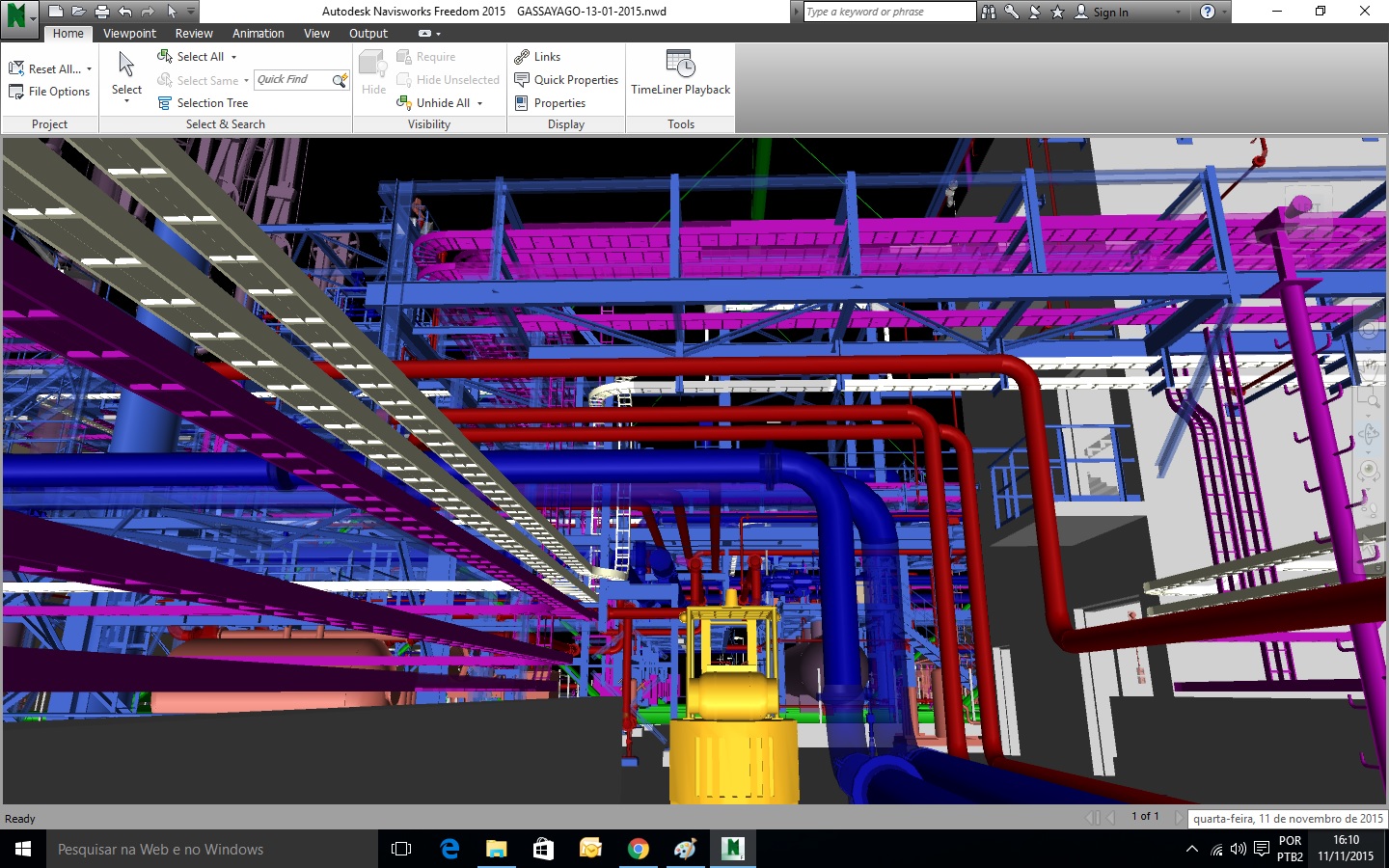Open the TimeLiner Playback tool

click(x=680, y=74)
